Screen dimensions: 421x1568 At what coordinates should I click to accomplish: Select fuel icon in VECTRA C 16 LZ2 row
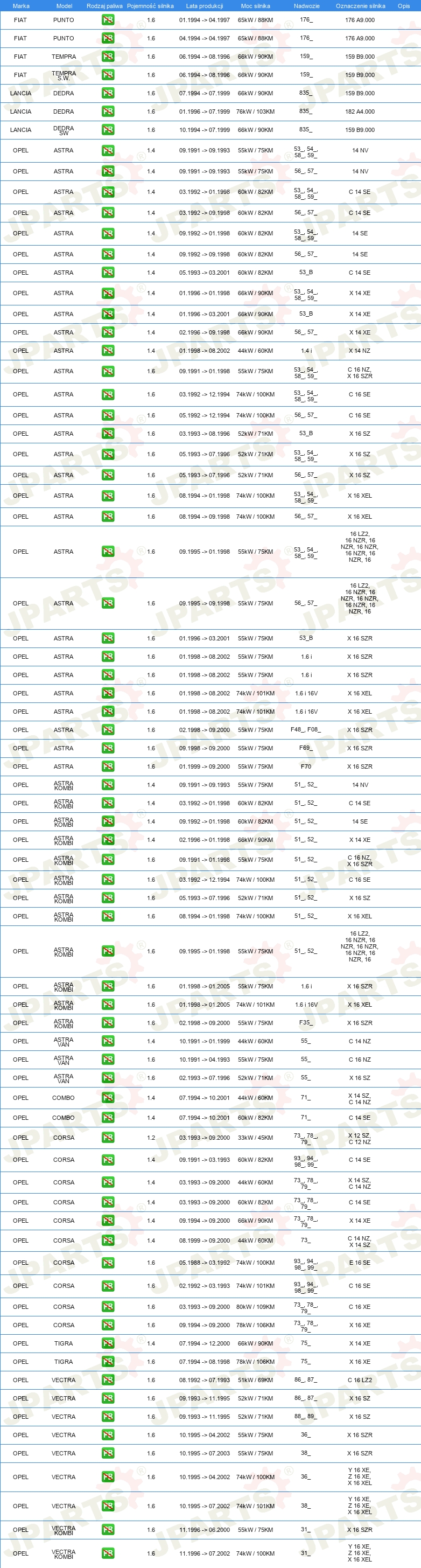point(108,1380)
